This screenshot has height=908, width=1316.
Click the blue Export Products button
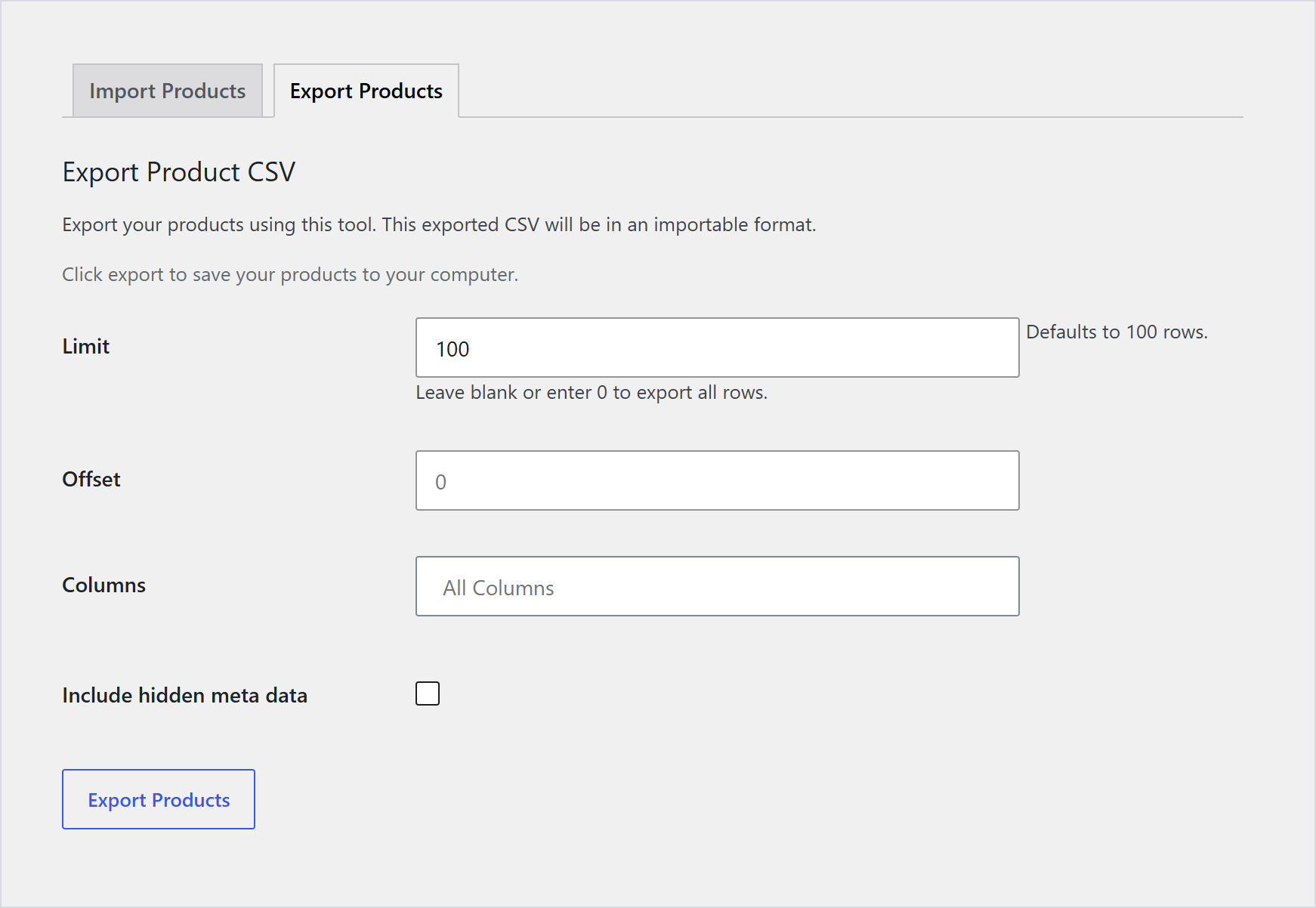159,799
